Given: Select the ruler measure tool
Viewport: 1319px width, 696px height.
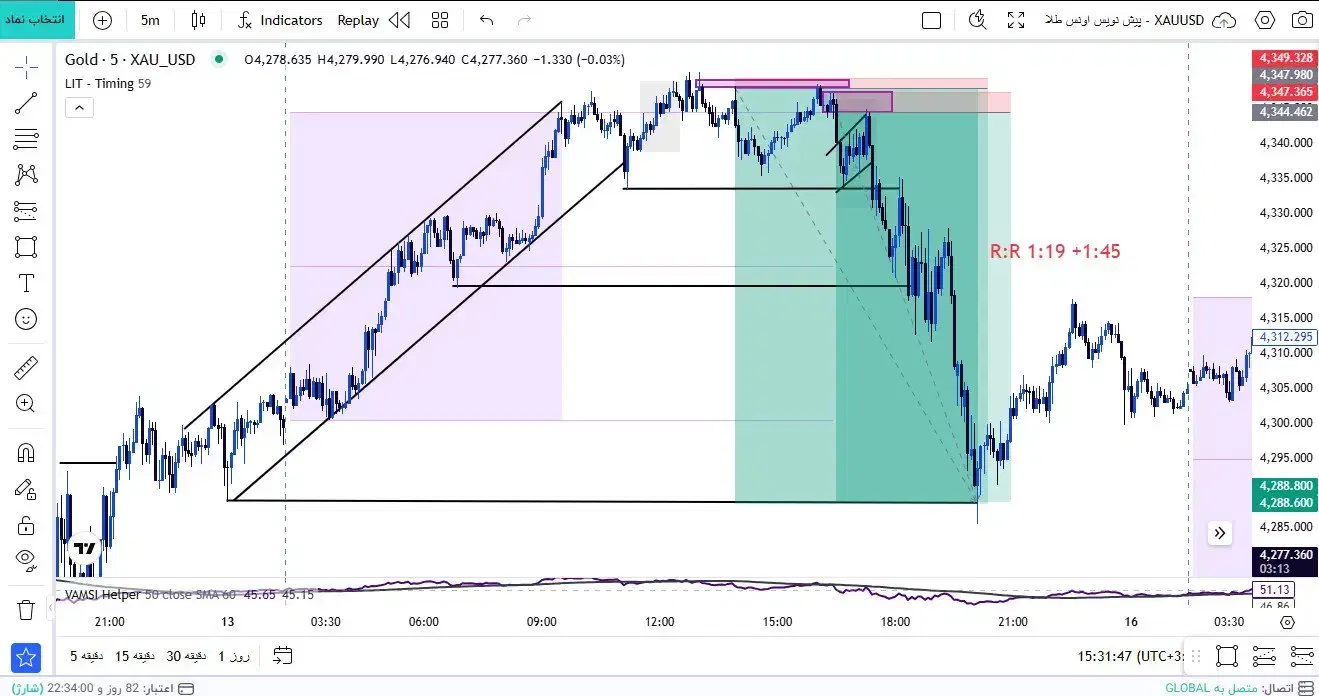Looking at the screenshot, I should click(26, 368).
